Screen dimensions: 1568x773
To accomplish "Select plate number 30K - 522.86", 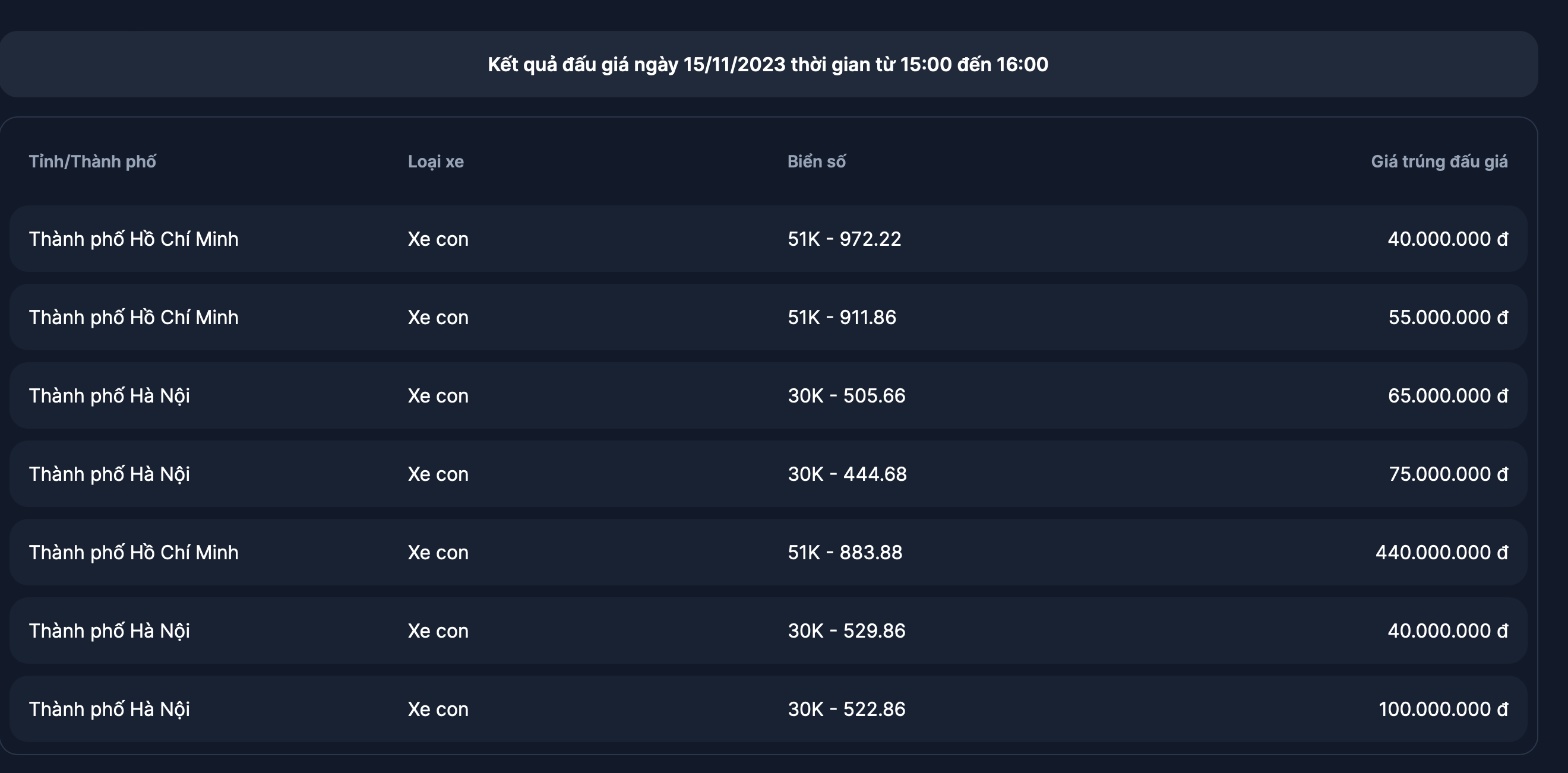I will 847,709.
